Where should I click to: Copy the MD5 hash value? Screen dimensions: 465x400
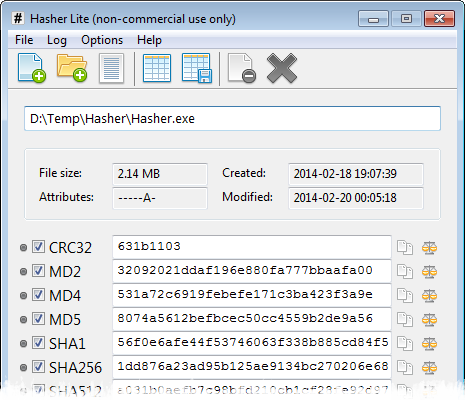pyautogui.click(x=405, y=320)
